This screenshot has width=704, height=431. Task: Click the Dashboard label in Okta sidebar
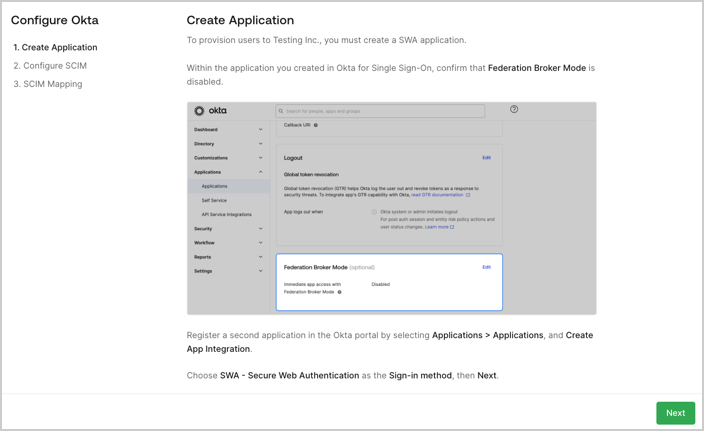206,129
